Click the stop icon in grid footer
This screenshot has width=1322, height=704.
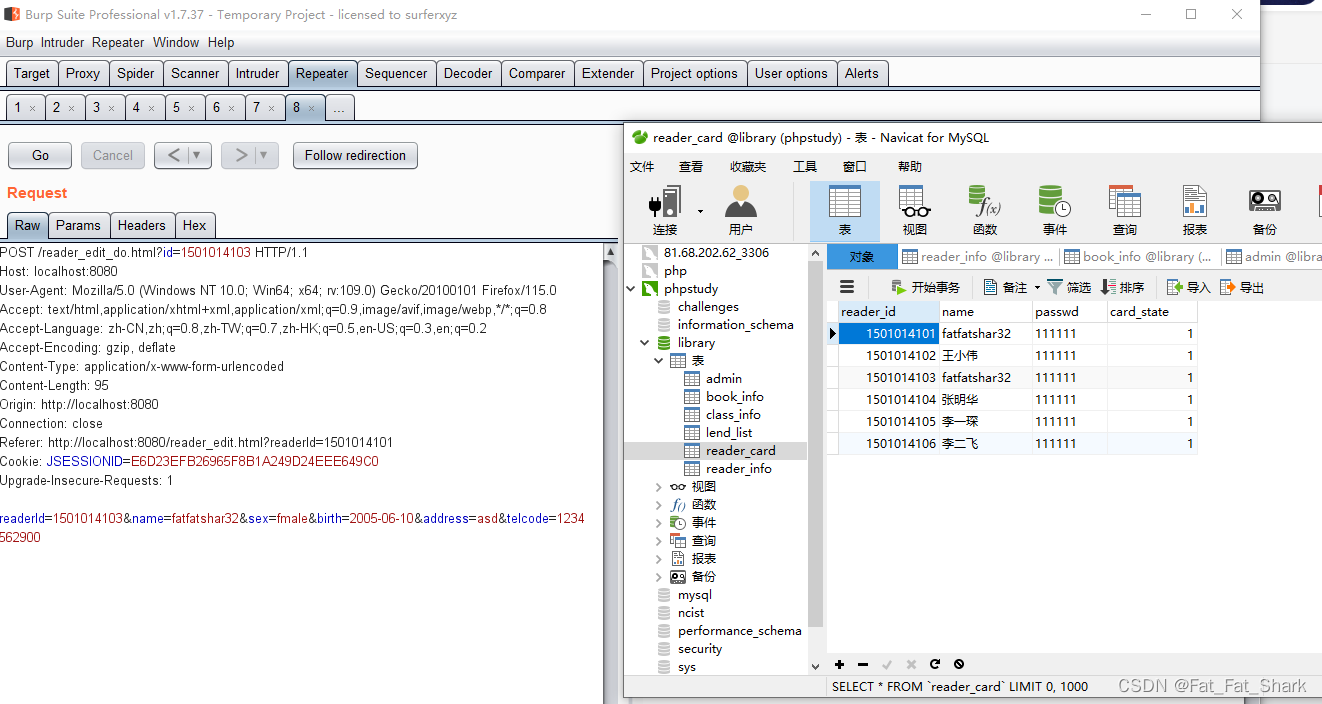pyautogui.click(x=959, y=664)
